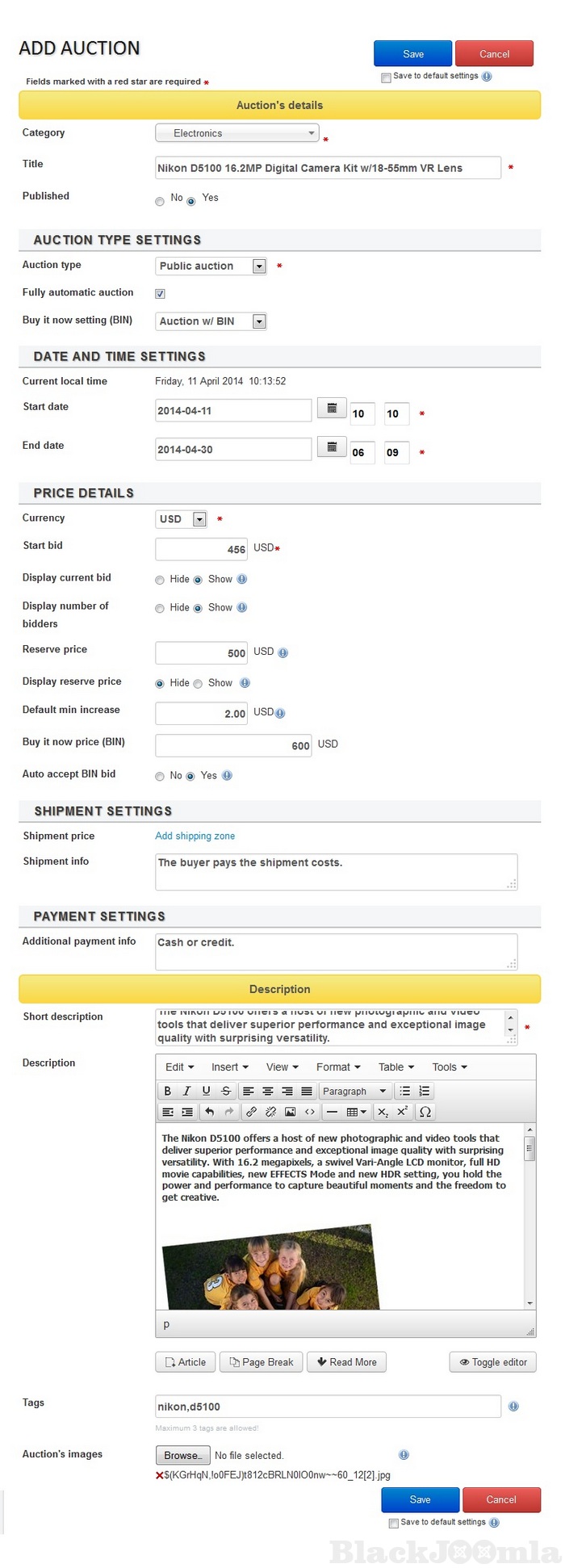Click the bullet list icon
The image size is (565, 1568).
[x=405, y=1091]
